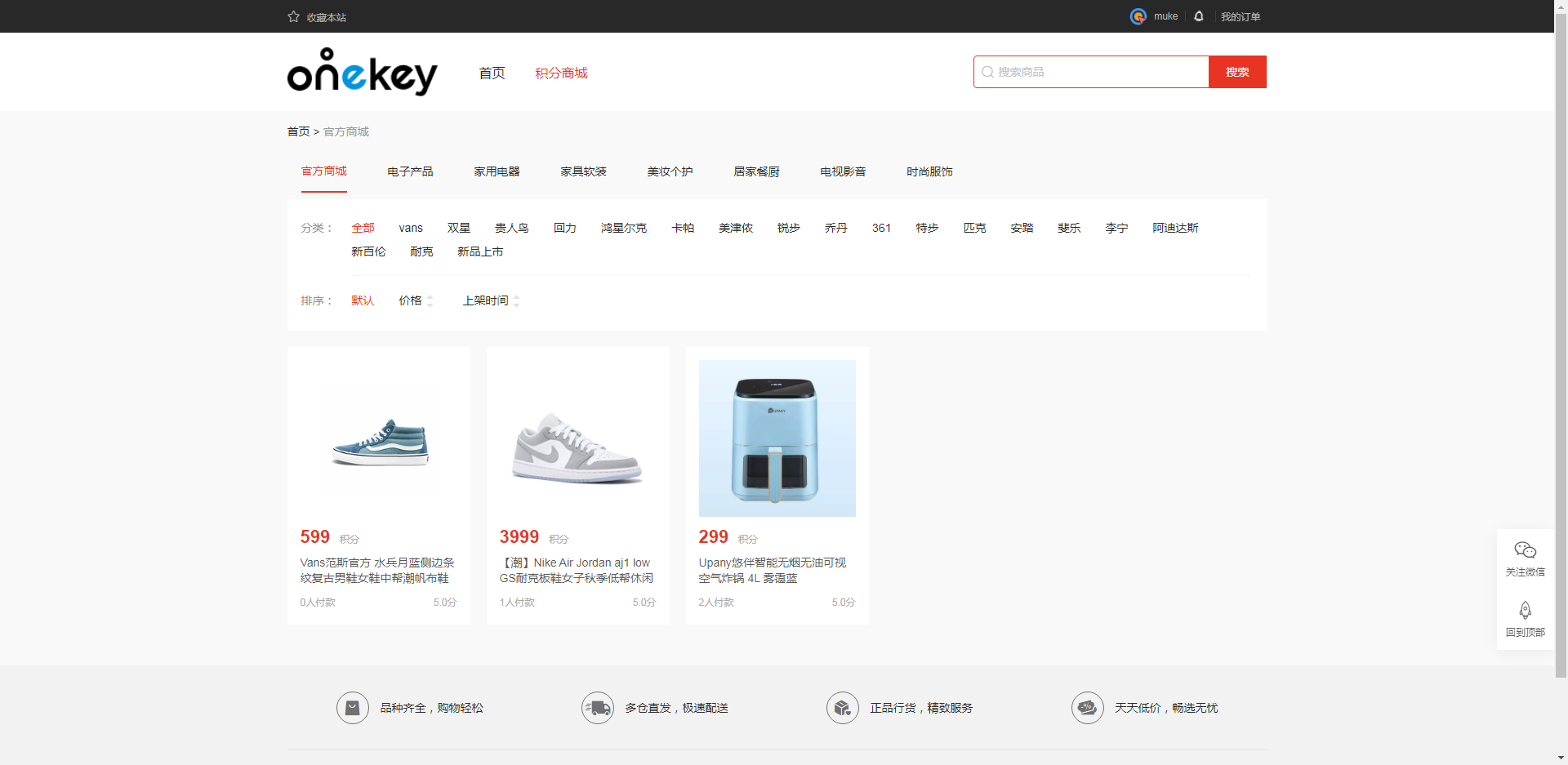Select the 全部 category filter
Image resolution: width=1568 pixels, height=765 pixels.
click(363, 228)
